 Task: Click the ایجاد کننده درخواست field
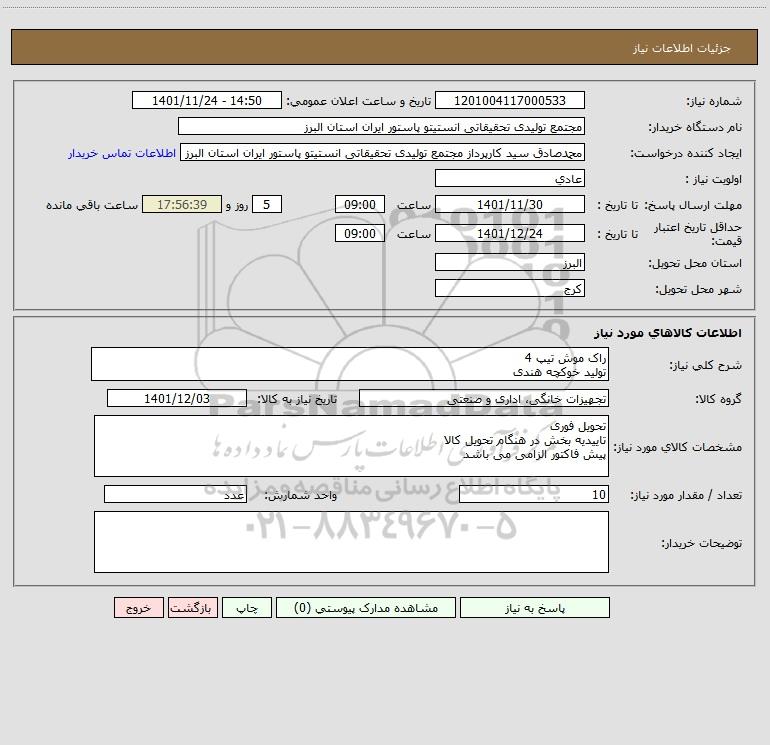pyautogui.click(x=383, y=152)
